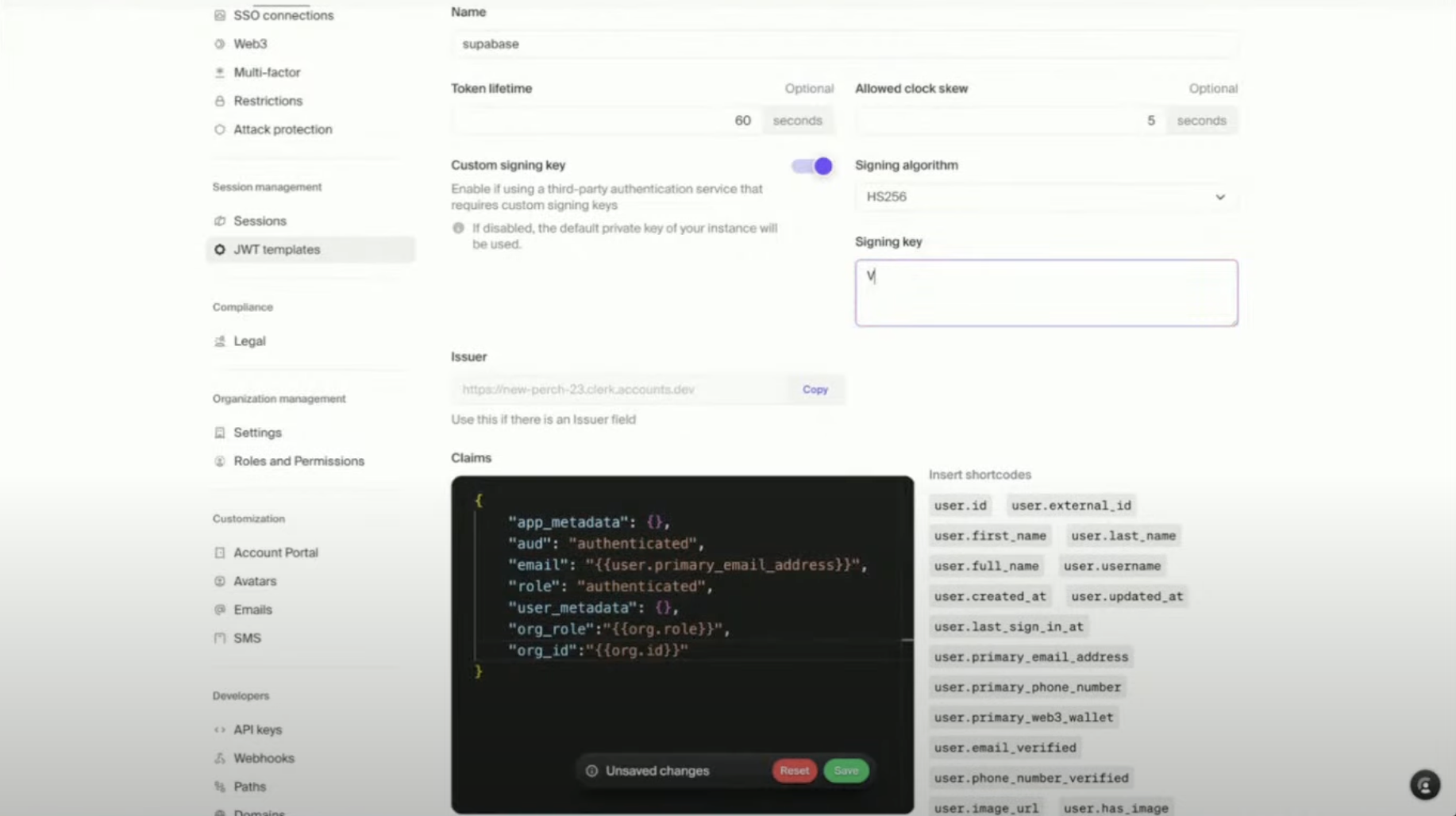This screenshot has width=1456, height=816.
Task: Click the Attack protection shield icon
Action: pos(220,129)
